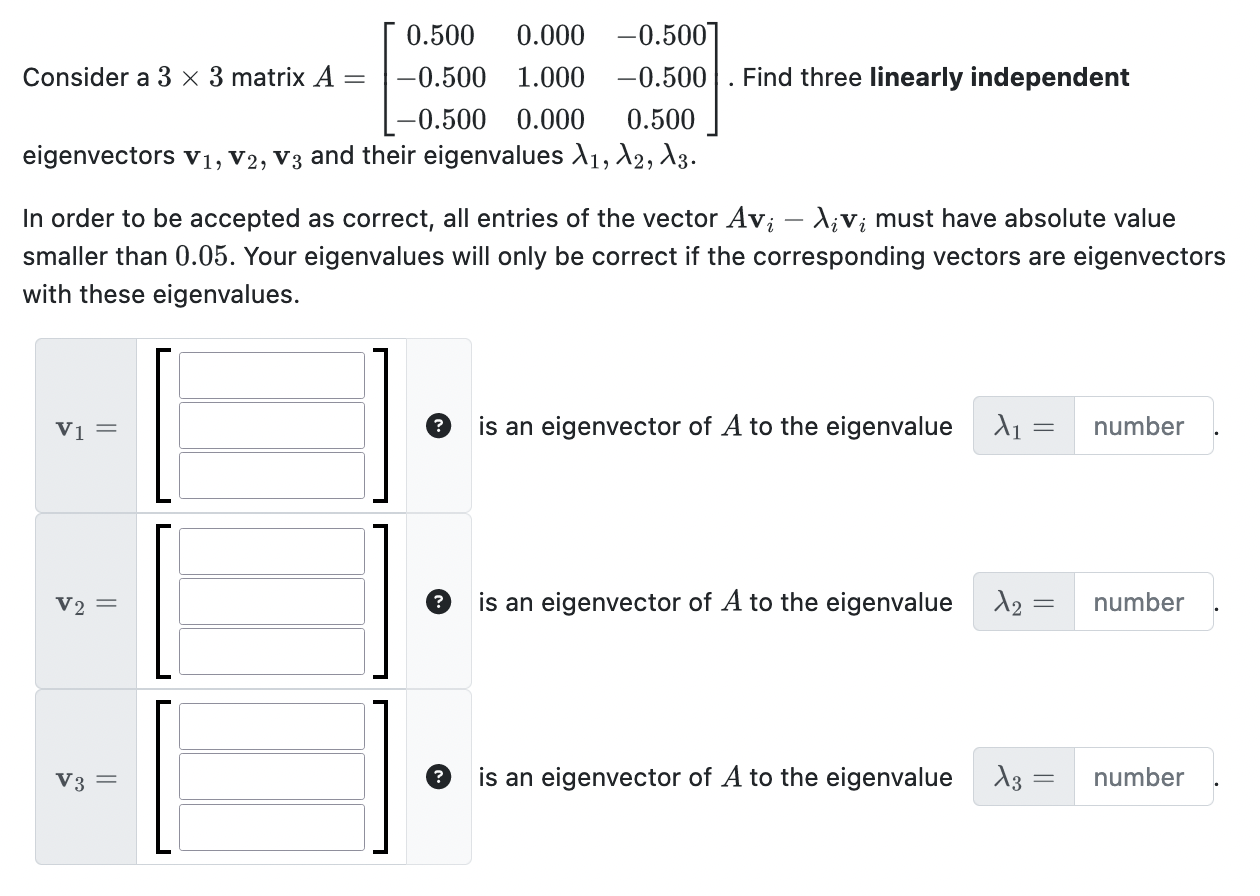Viewport: 1260px width, 896px height.
Task: Click the question mark icon next to v2
Action: coord(438,602)
